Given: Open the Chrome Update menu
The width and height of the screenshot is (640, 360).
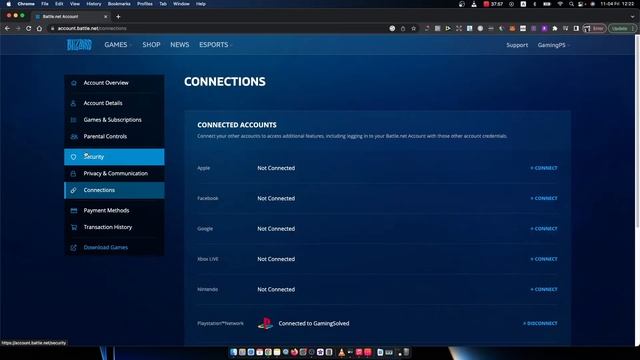Looking at the screenshot, I should (622, 29).
